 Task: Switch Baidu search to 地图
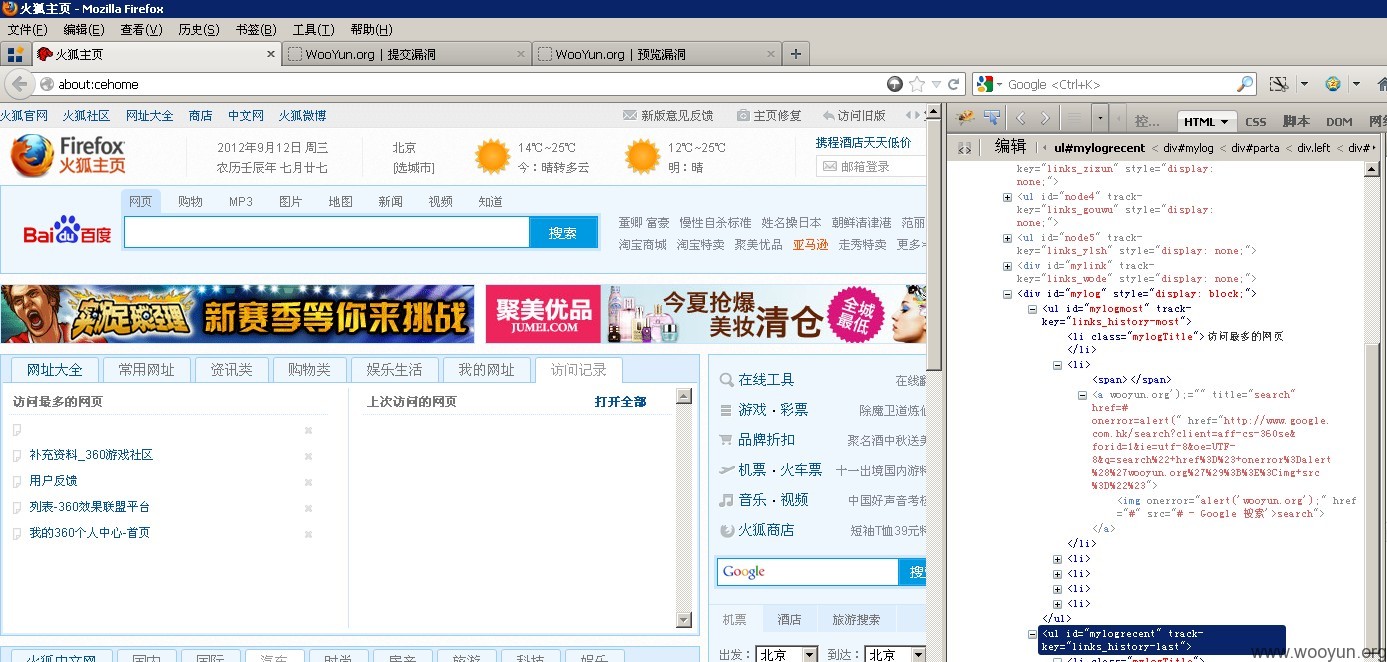tap(341, 201)
